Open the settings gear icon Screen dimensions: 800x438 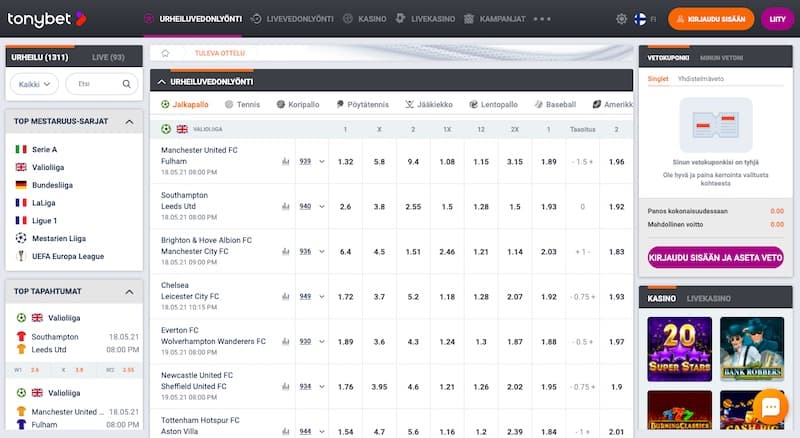621,19
